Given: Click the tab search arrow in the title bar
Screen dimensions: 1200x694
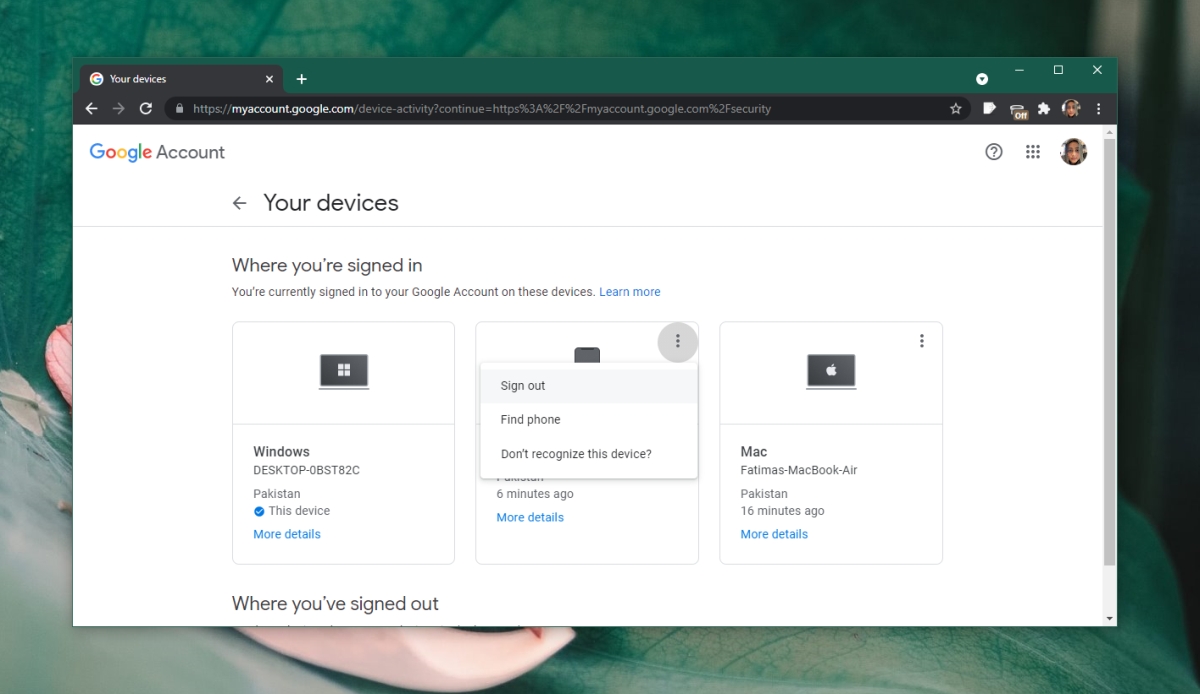Looking at the screenshot, I should coord(981,77).
